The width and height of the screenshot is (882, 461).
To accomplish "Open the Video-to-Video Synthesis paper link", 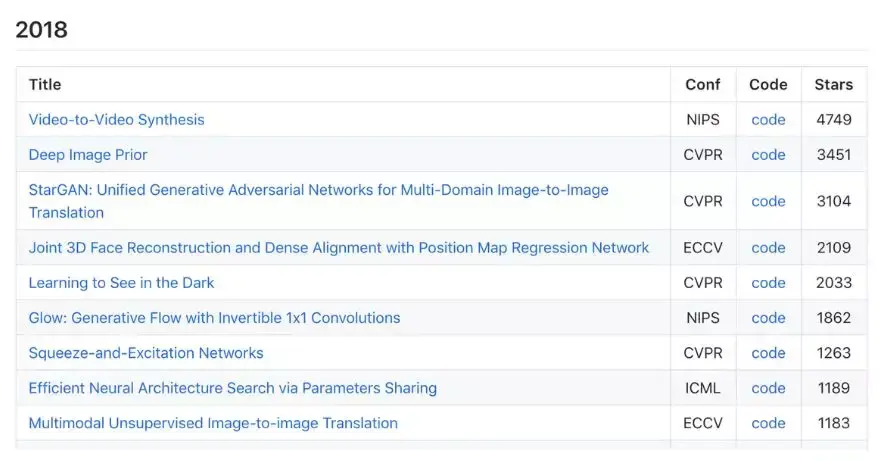I will pos(116,120).
